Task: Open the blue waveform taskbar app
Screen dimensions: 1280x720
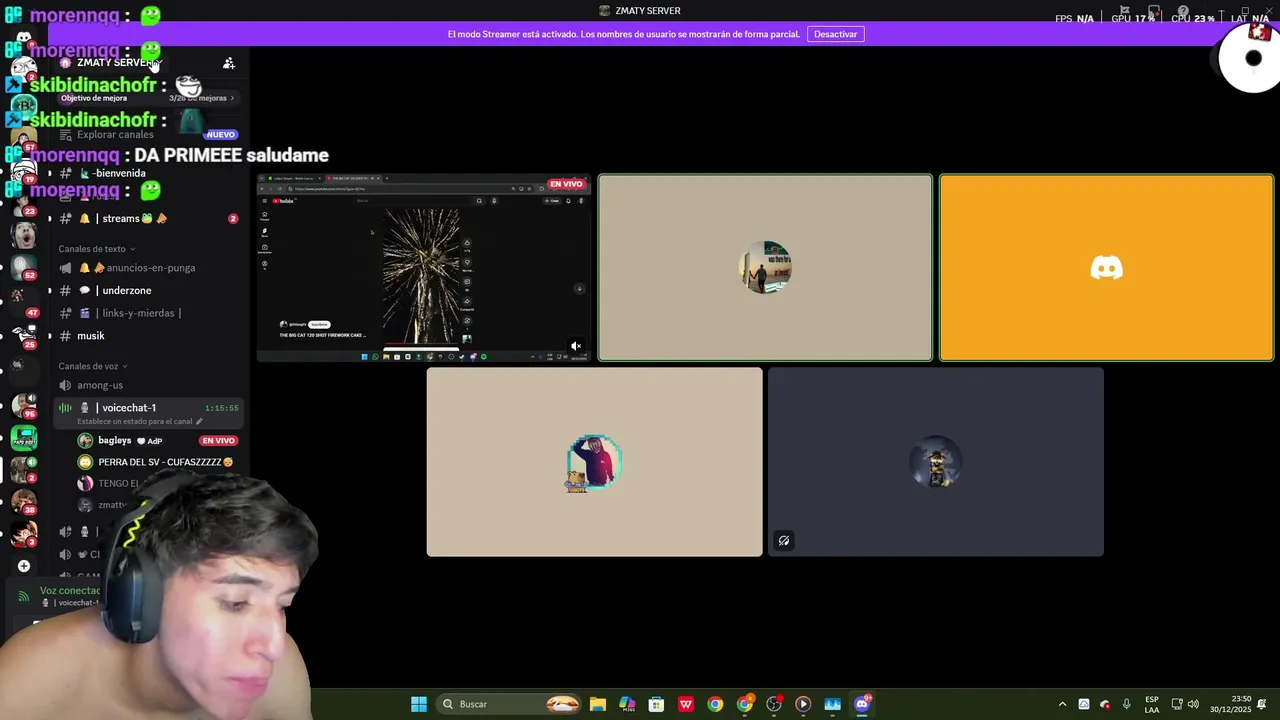Action: [x=833, y=704]
